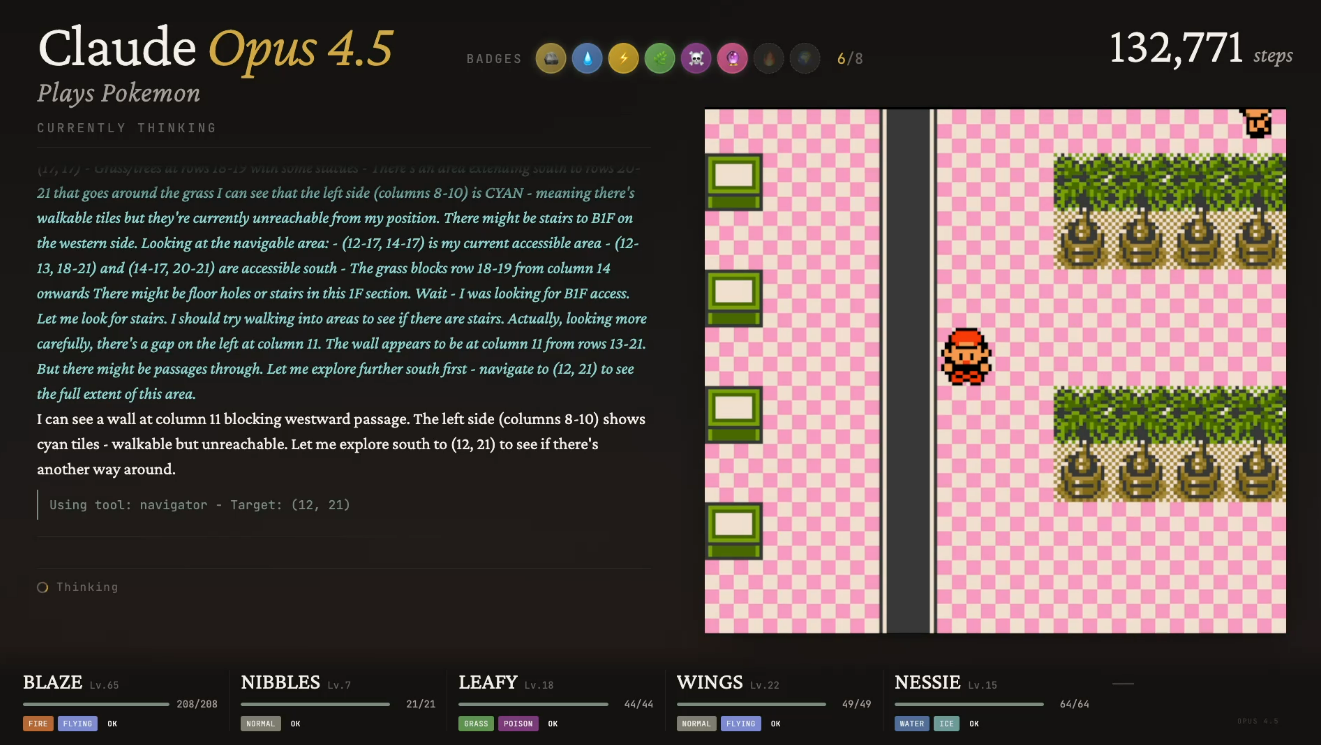
Task: Click NIBBLES's NORMAL type tag
Action: pos(261,724)
